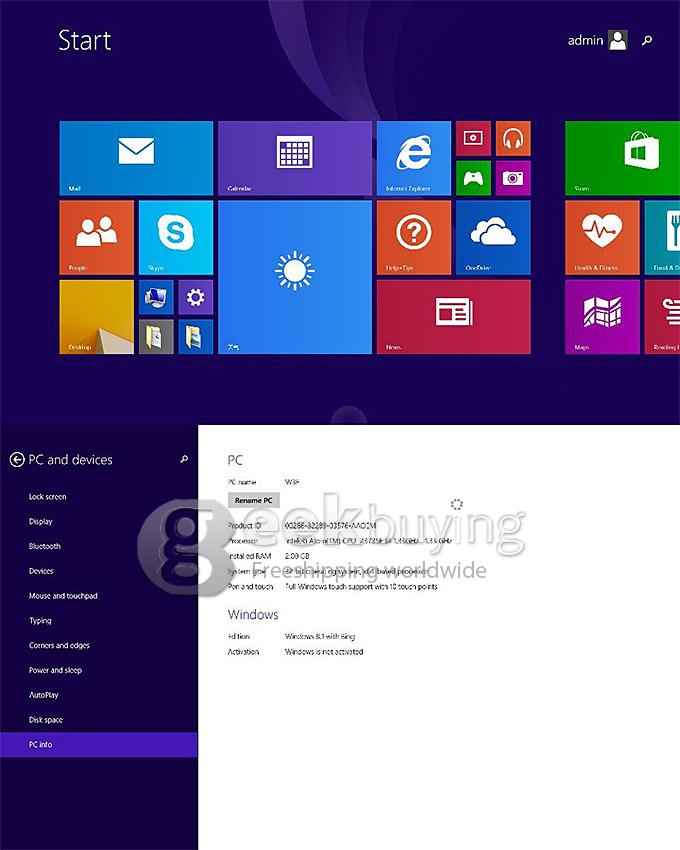Open the Pictures folder tile

pyautogui.click(x=196, y=337)
